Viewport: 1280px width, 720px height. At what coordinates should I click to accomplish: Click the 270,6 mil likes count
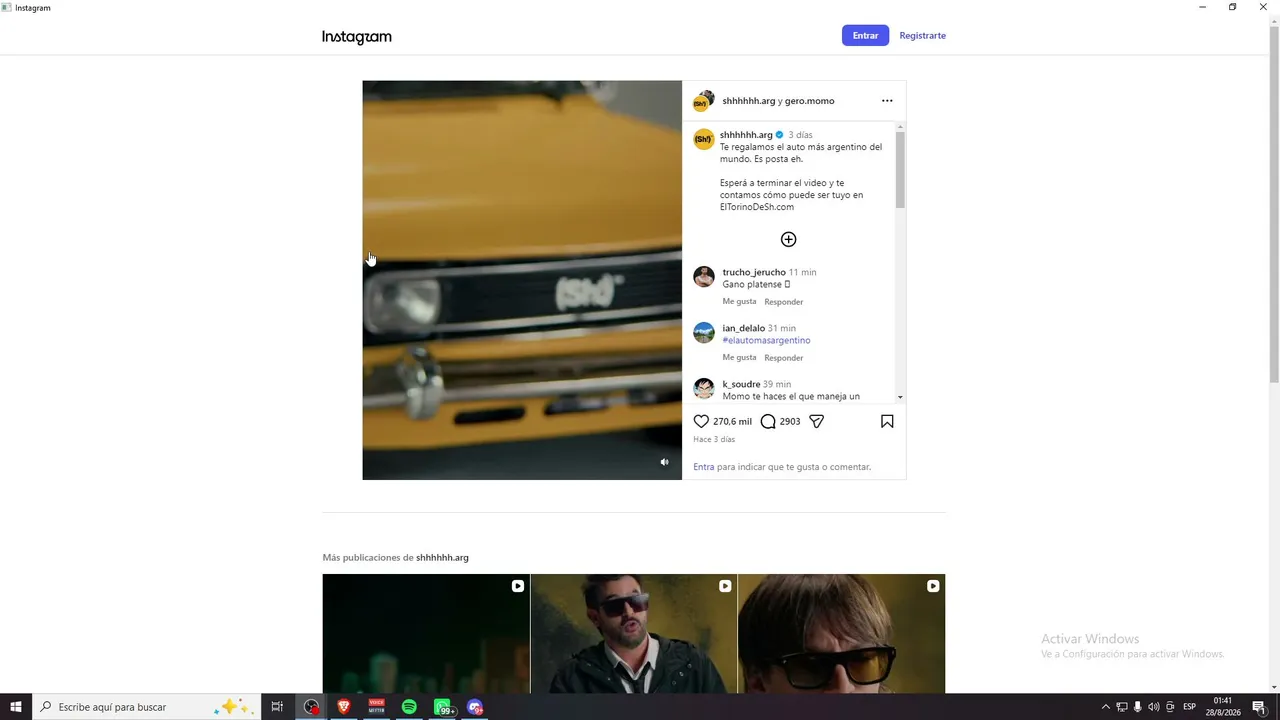click(x=732, y=422)
